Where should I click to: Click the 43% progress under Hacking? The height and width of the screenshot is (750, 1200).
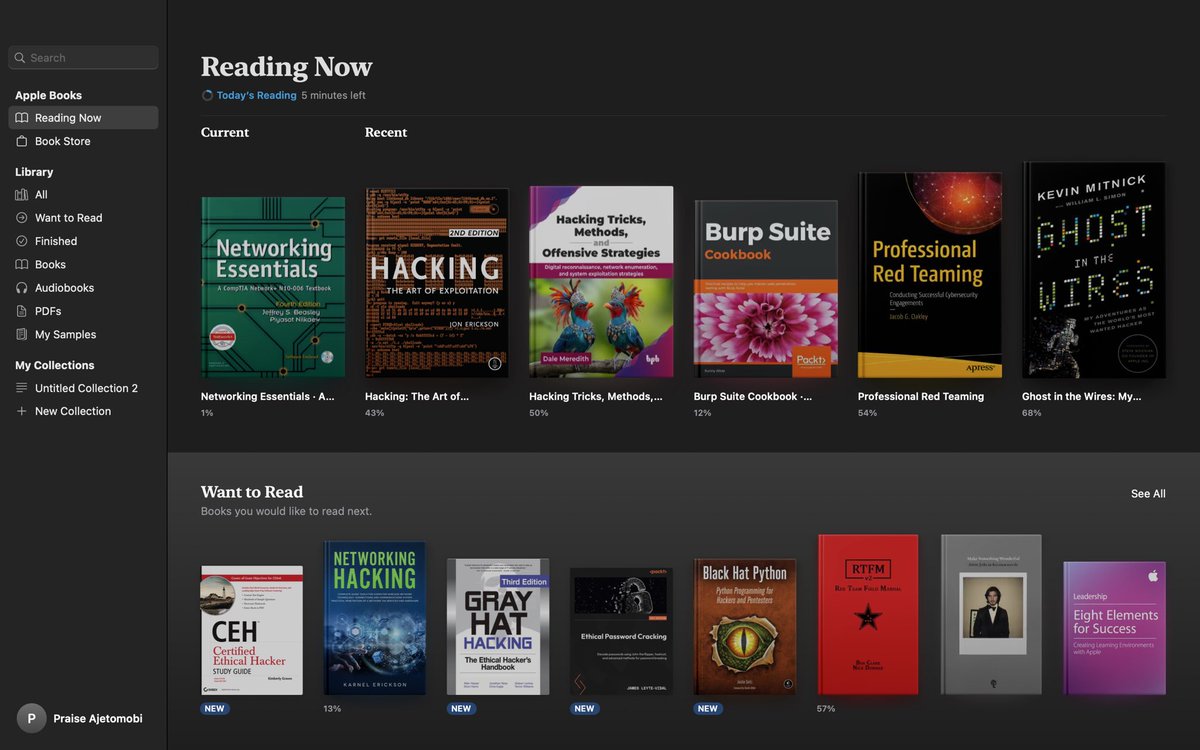pos(375,413)
